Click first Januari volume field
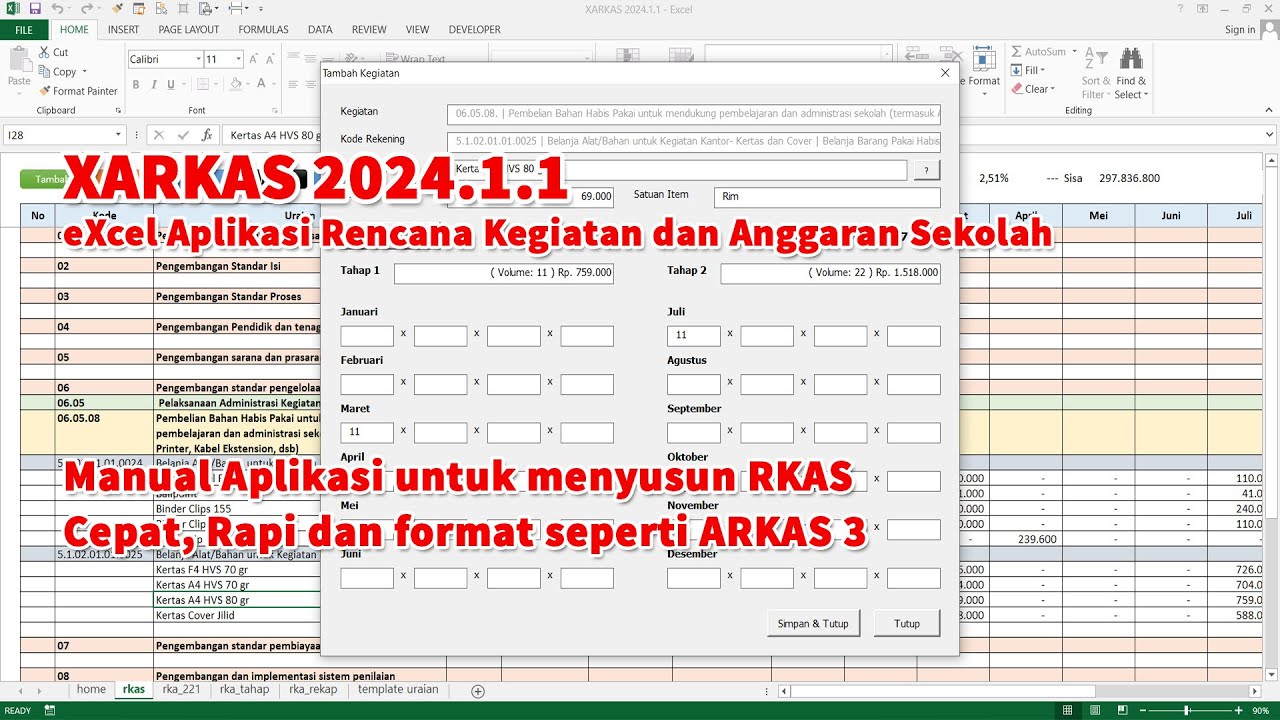1280x720 pixels. [x=367, y=336]
